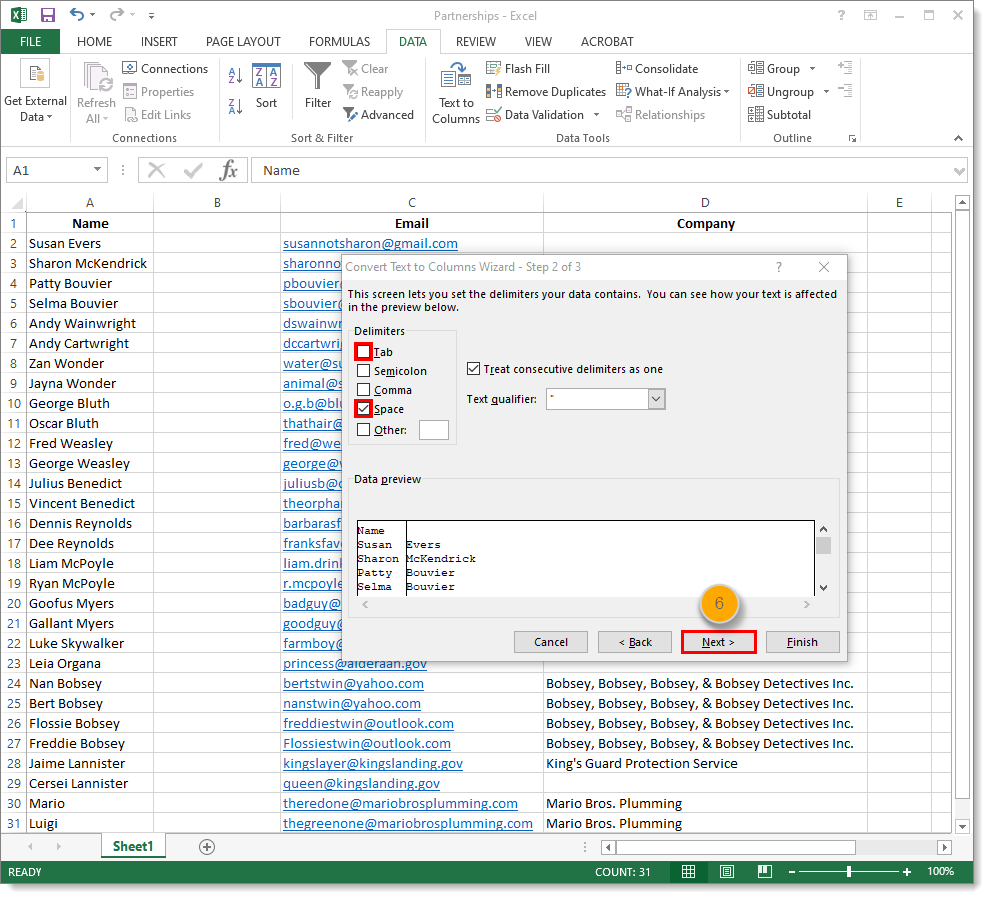Expand the formula bar
Image resolution: width=989 pixels, height=899 pixels.
point(959,171)
